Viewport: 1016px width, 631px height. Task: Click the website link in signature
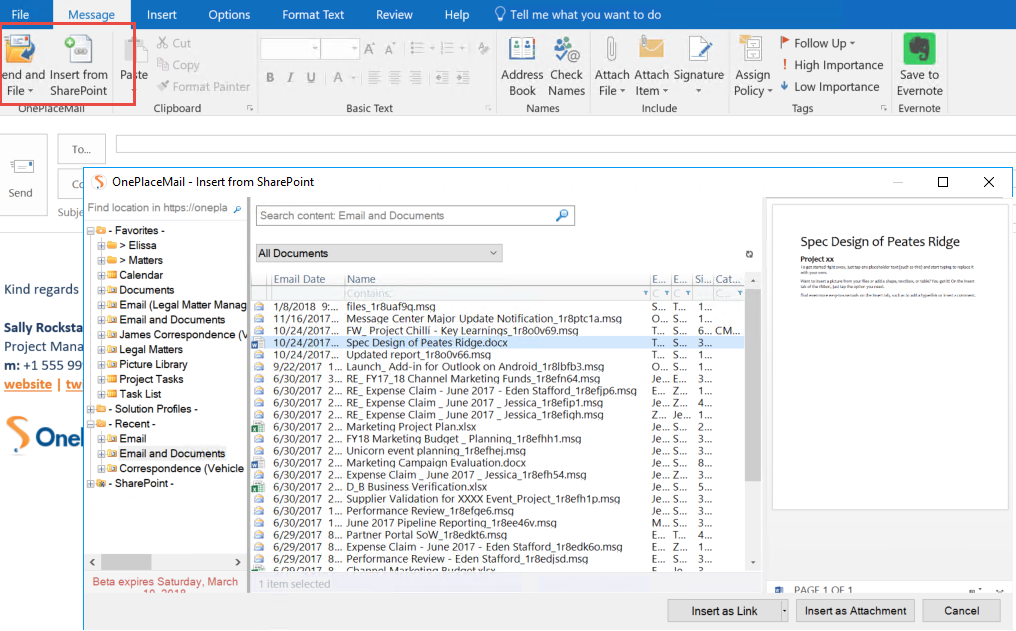(x=28, y=384)
